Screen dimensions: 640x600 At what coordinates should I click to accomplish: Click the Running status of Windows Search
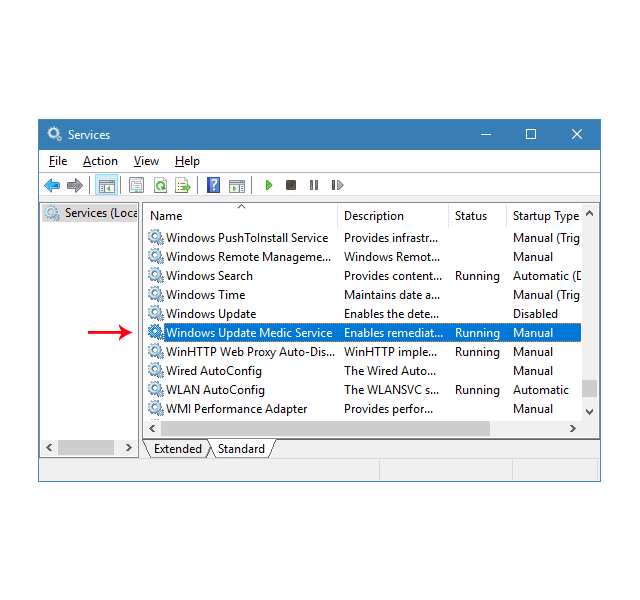pyautogui.click(x=477, y=276)
